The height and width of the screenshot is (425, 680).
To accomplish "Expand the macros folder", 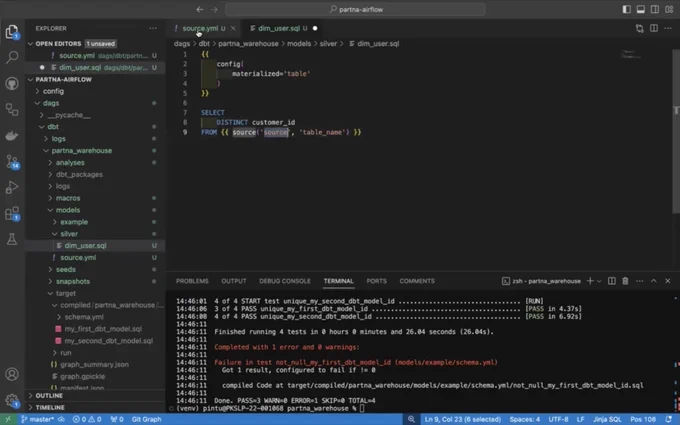I will click(68, 198).
